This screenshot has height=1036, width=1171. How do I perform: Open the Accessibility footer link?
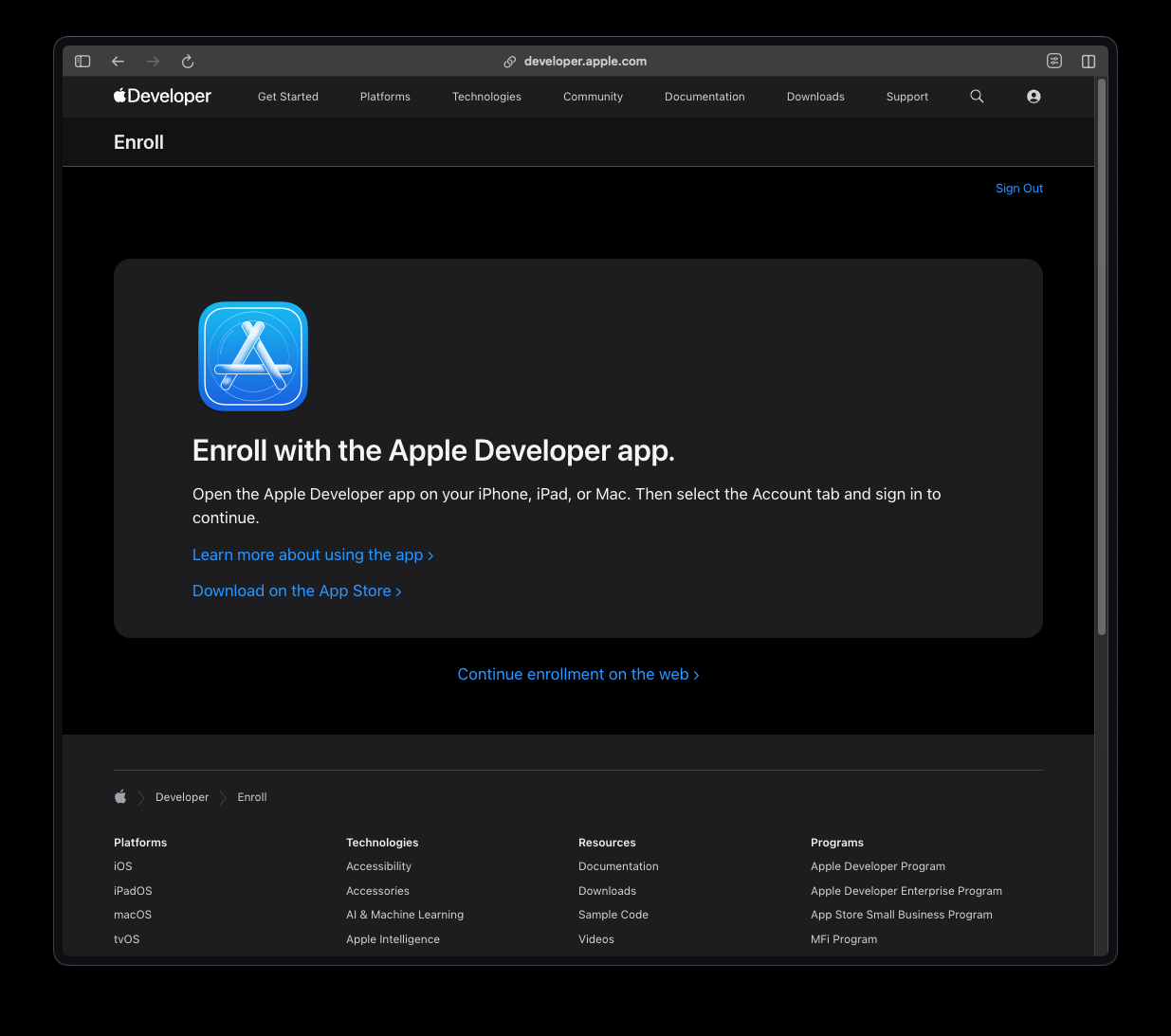[x=379, y=866]
